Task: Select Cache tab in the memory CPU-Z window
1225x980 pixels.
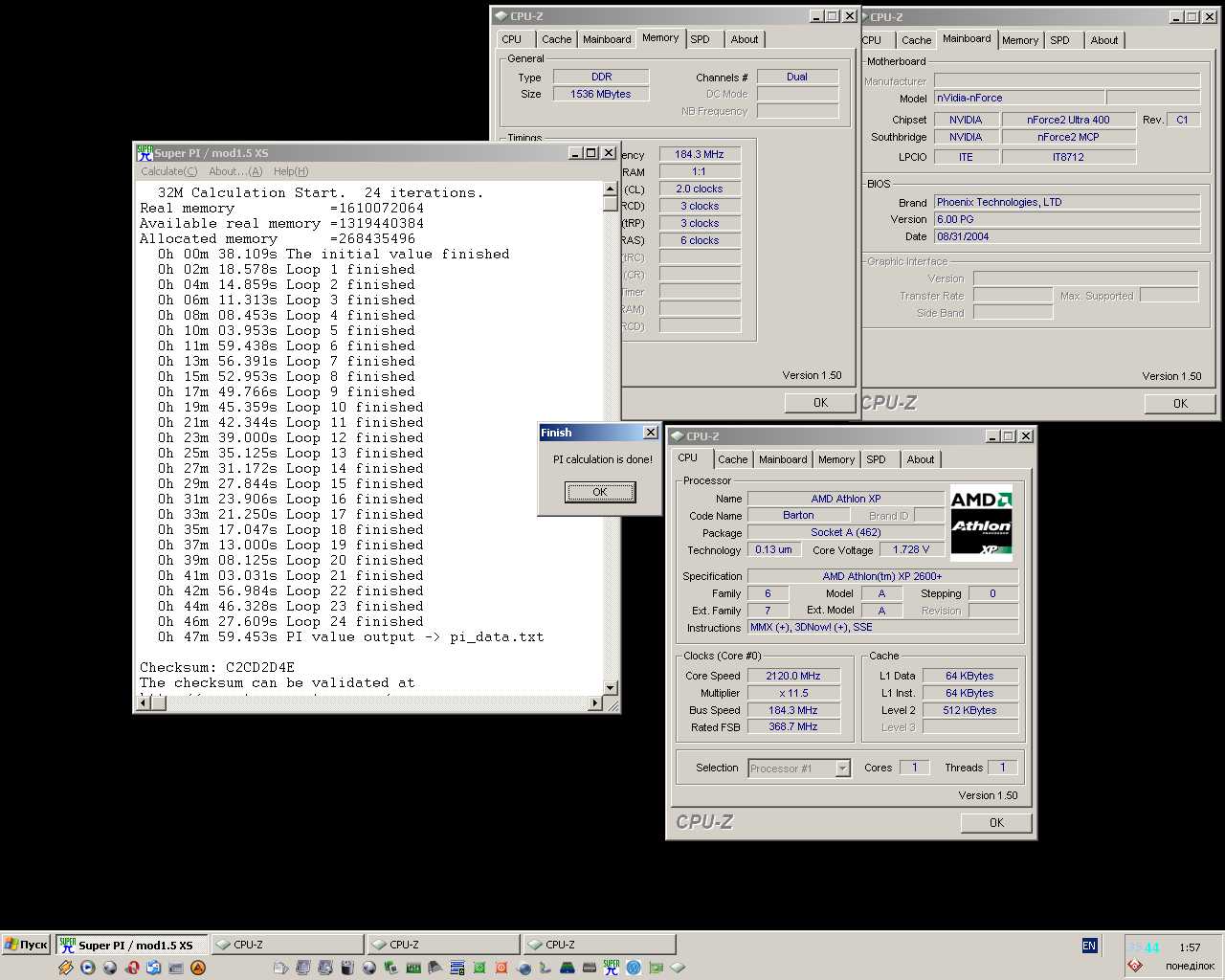Action: [556, 39]
